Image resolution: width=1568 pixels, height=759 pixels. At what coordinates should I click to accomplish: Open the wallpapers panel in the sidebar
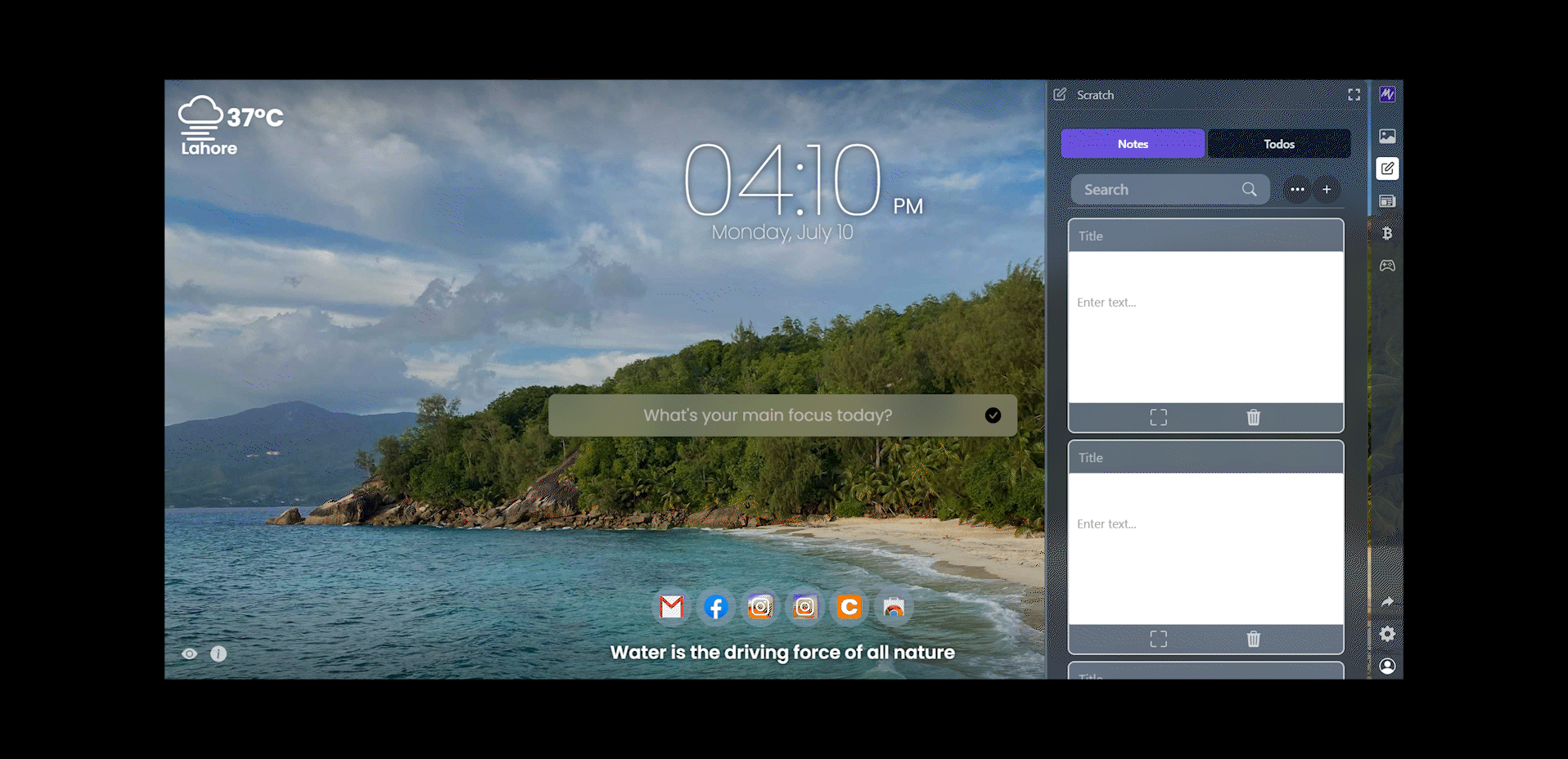pyautogui.click(x=1387, y=136)
